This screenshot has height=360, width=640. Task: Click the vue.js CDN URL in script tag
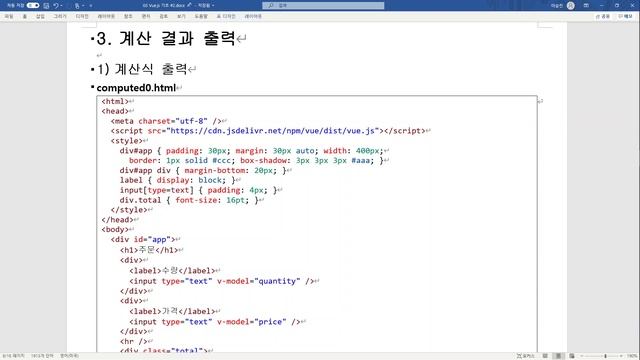(272, 131)
